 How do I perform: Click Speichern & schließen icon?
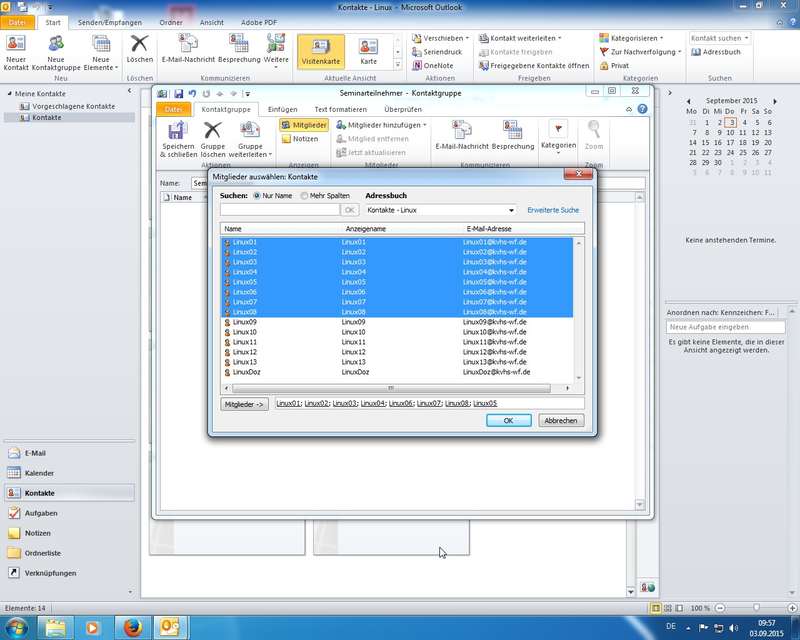coord(178,131)
